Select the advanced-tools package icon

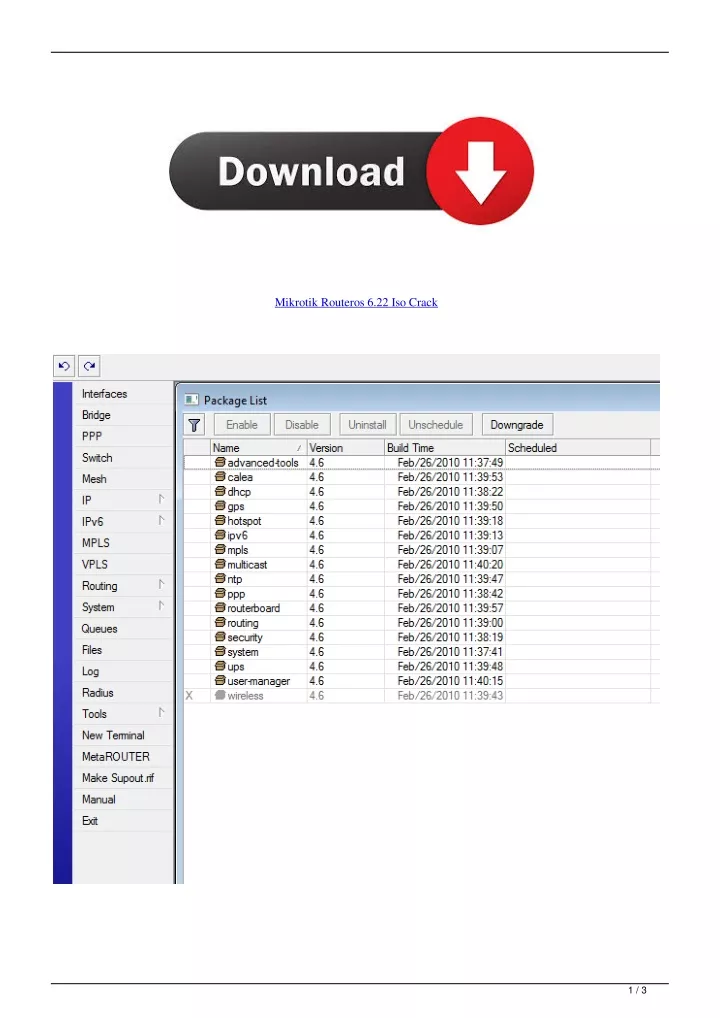pyautogui.click(x=220, y=462)
